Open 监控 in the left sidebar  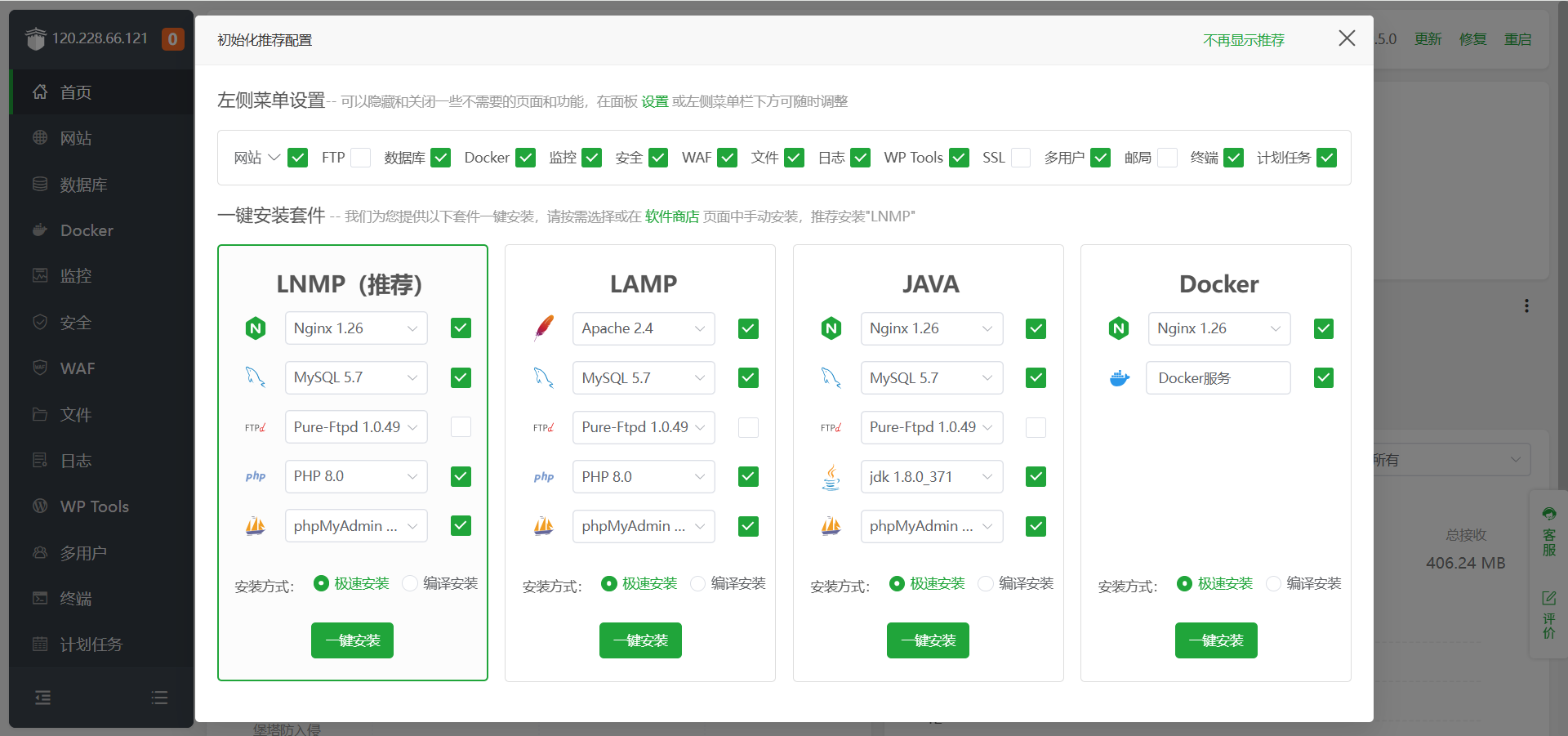pos(102,276)
